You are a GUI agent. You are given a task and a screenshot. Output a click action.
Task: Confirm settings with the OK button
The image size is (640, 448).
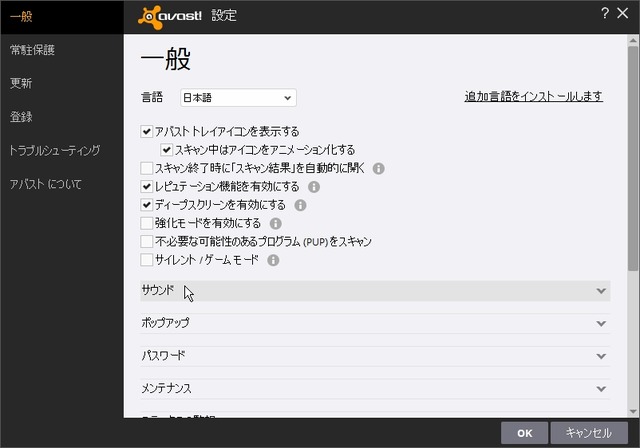coord(524,433)
